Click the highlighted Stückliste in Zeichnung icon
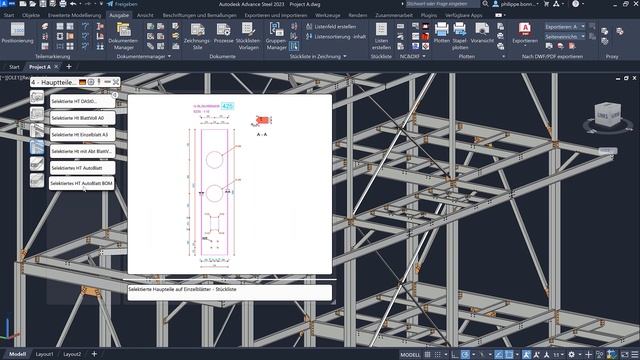This screenshot has height=360, width=640. (x=294, y=46)
